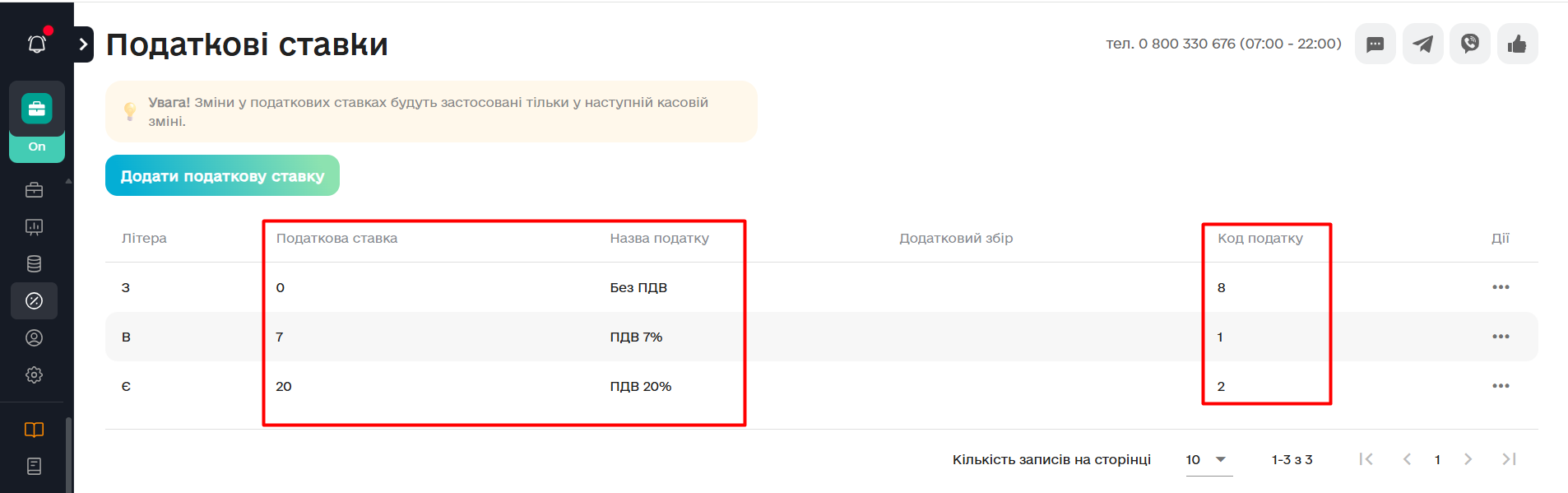Open the orange book guide icon

tap(34, 430)
